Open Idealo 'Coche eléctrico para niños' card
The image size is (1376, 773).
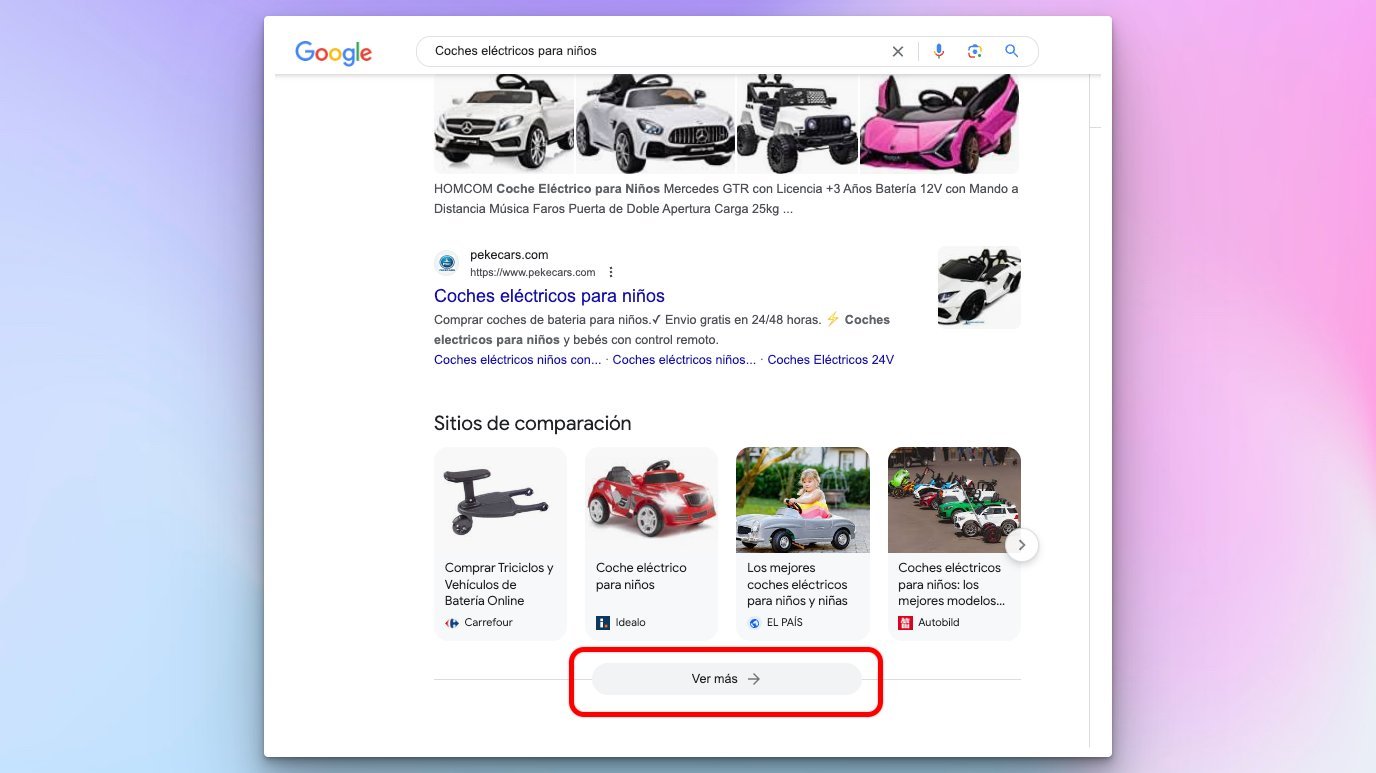[x=651, y=543]
